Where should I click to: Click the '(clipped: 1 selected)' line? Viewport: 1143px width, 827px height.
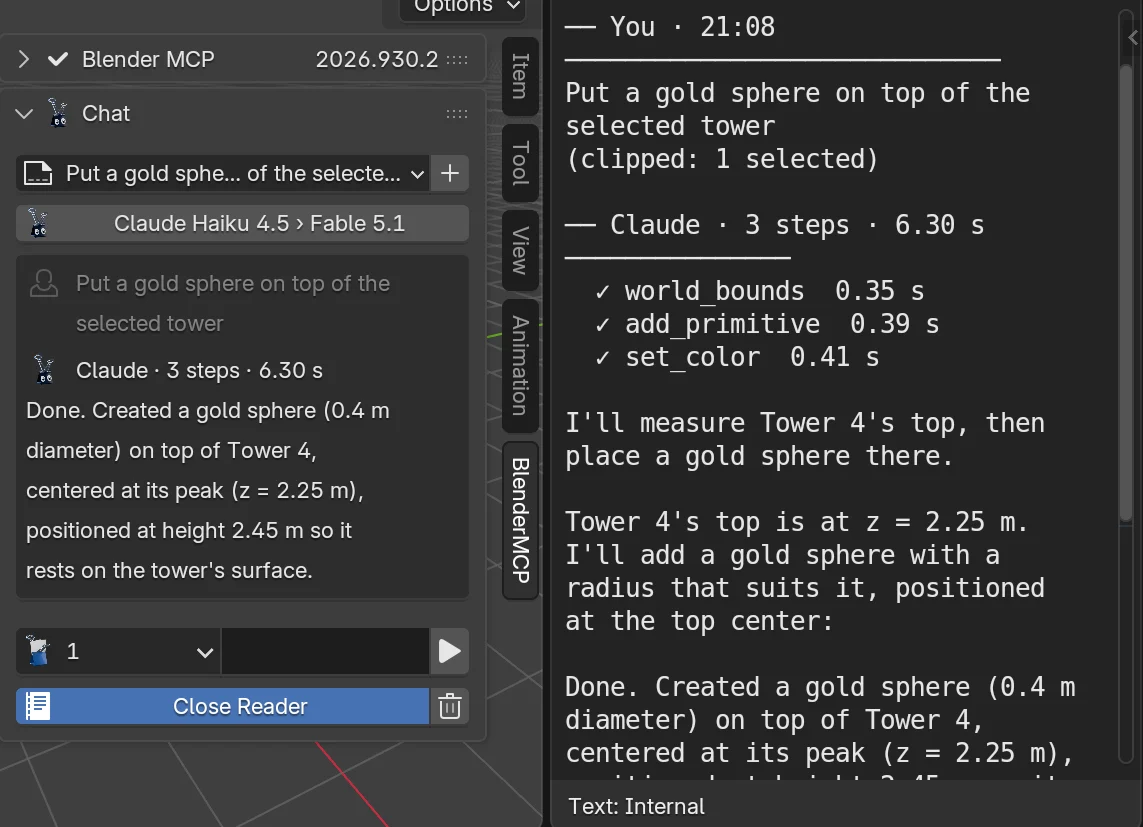pos(722,159)
